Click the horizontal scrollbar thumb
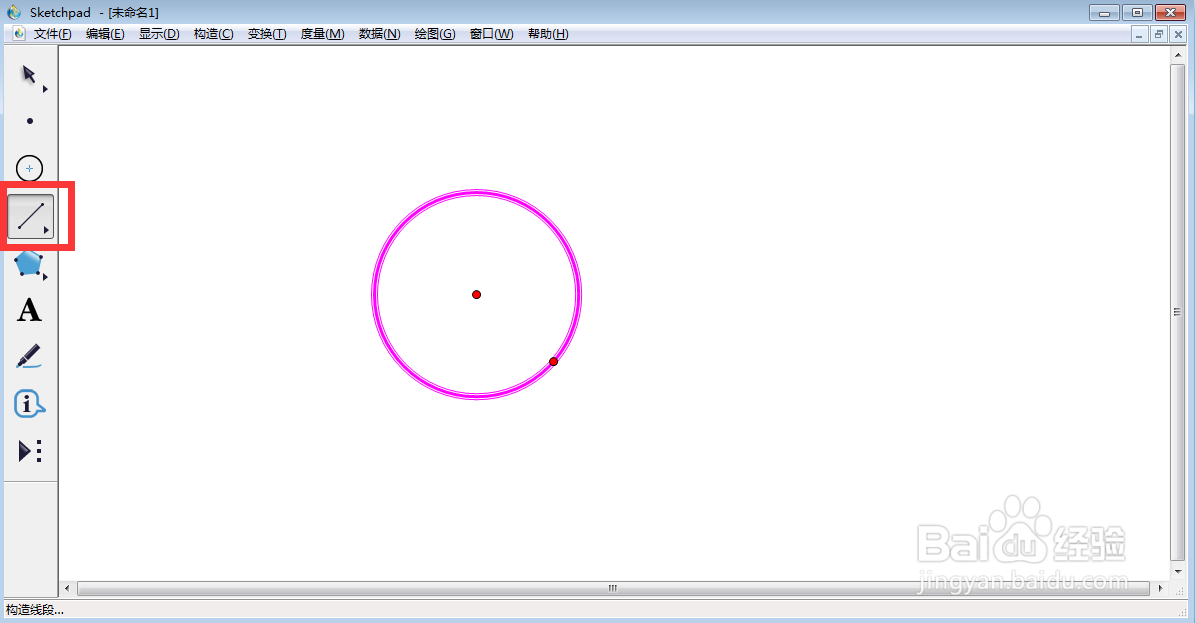1195x623 pixels. 613,588
